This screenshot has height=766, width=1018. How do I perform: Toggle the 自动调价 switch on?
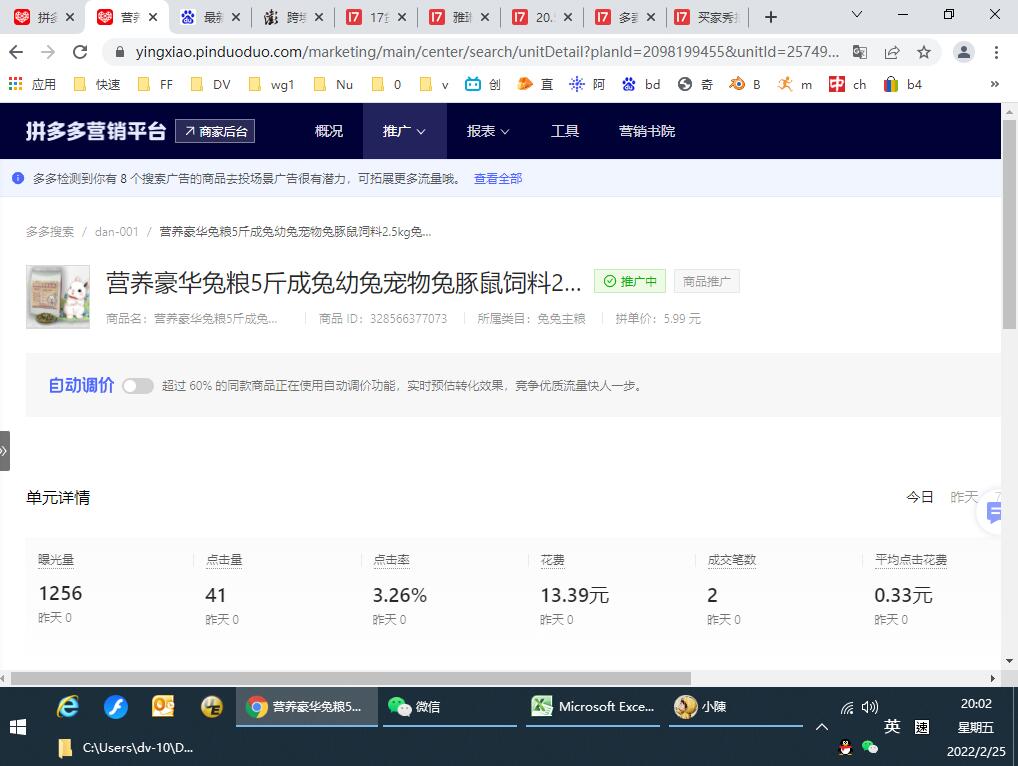tap(138, 386)
